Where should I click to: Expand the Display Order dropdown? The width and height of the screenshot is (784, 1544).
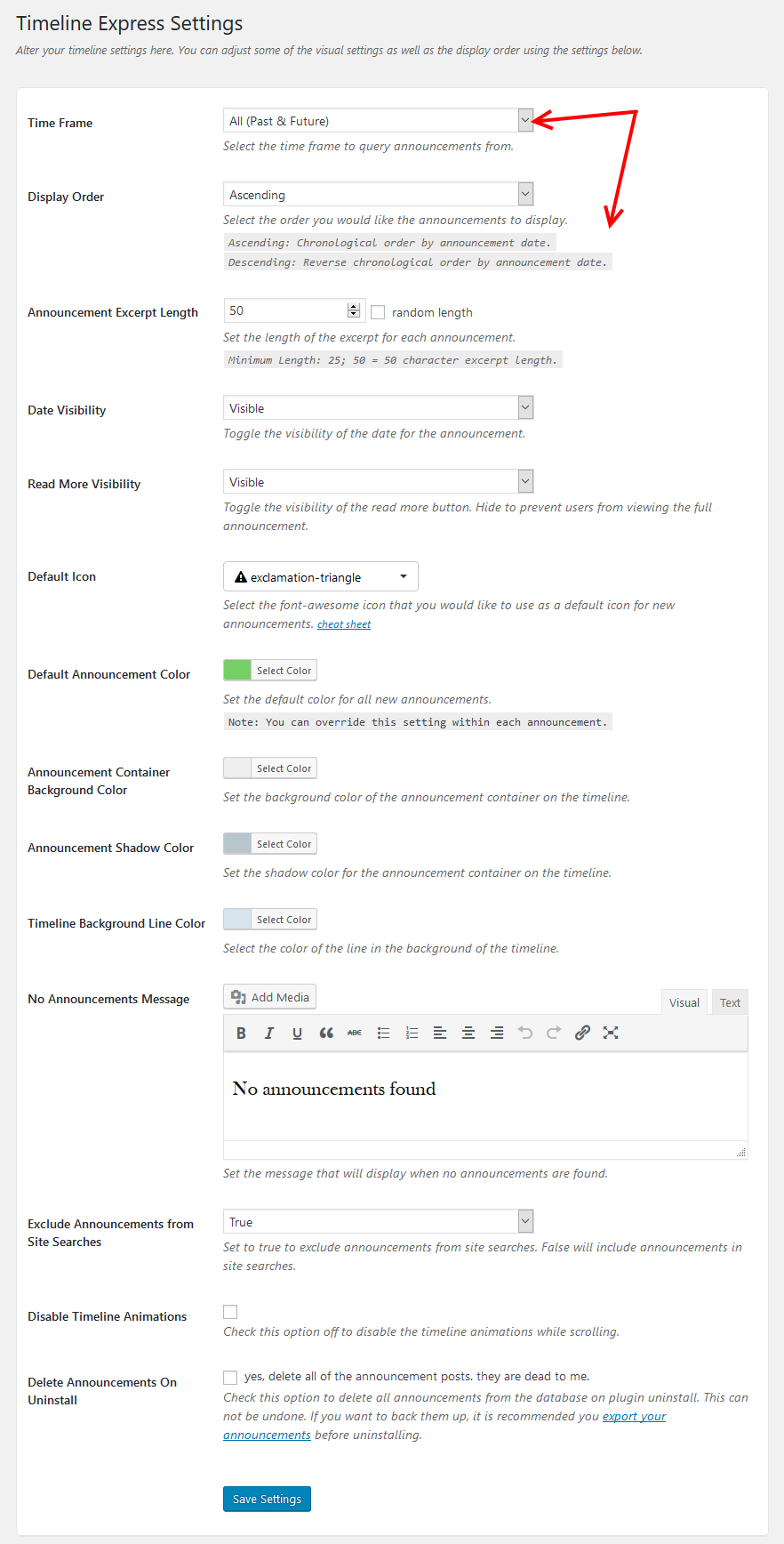[379, 195]
